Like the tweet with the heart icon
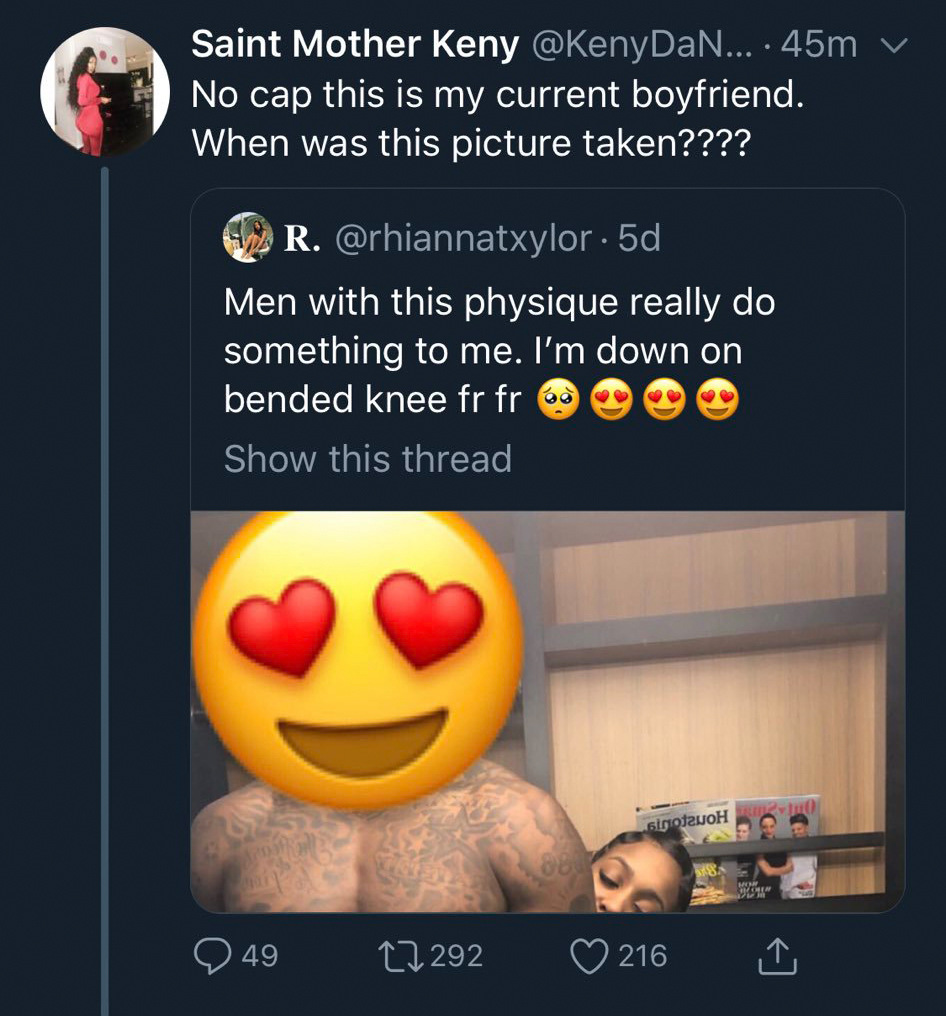This screenshot has height=1016, width=946. pos(591,956)
